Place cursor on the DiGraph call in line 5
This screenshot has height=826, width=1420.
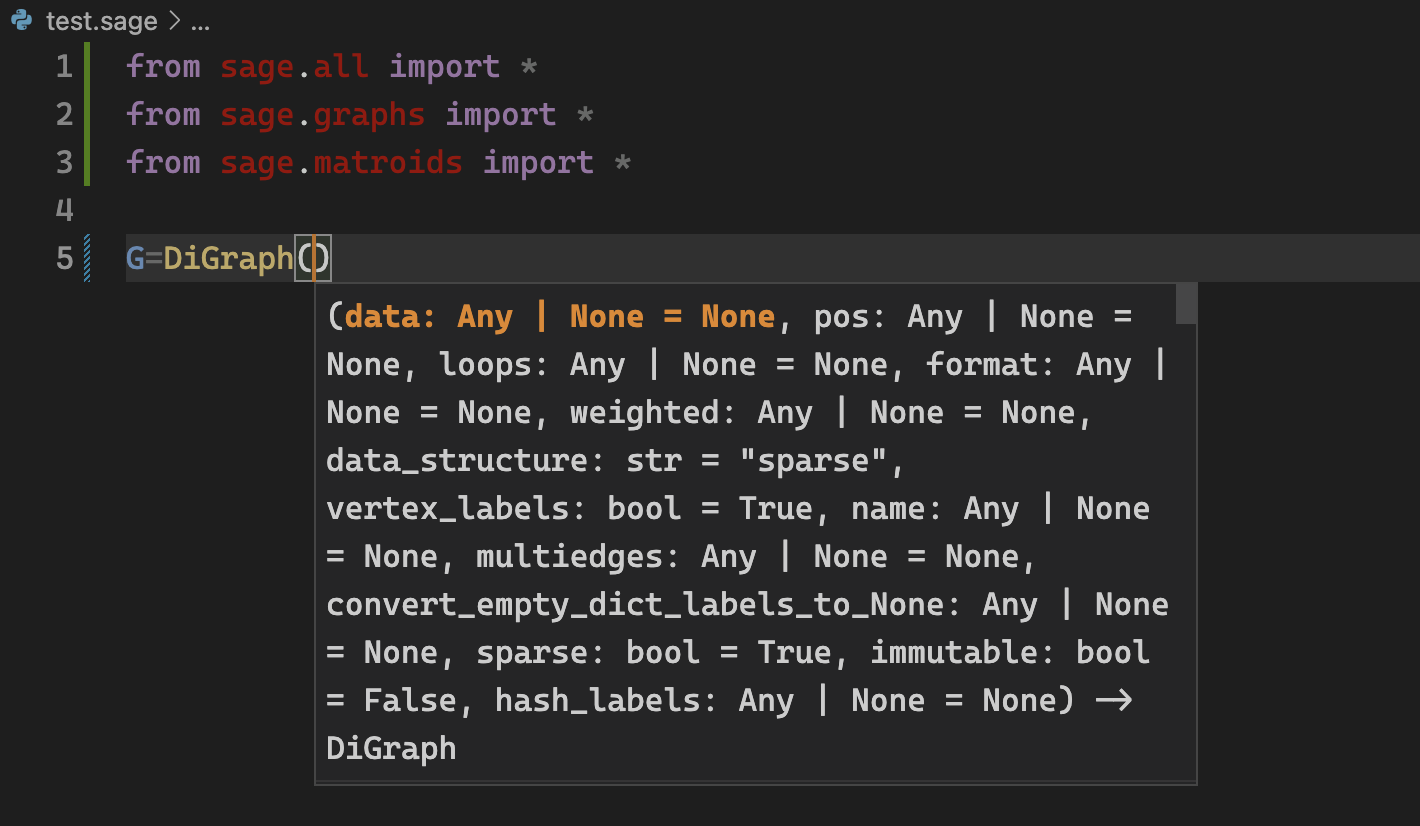coord(228,259)
